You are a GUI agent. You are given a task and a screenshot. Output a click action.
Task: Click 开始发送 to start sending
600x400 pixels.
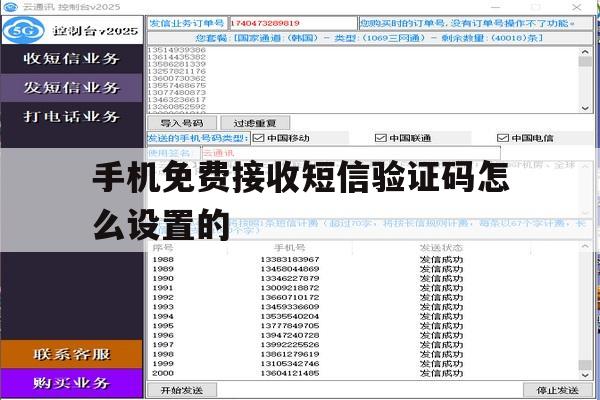(182, 390)
